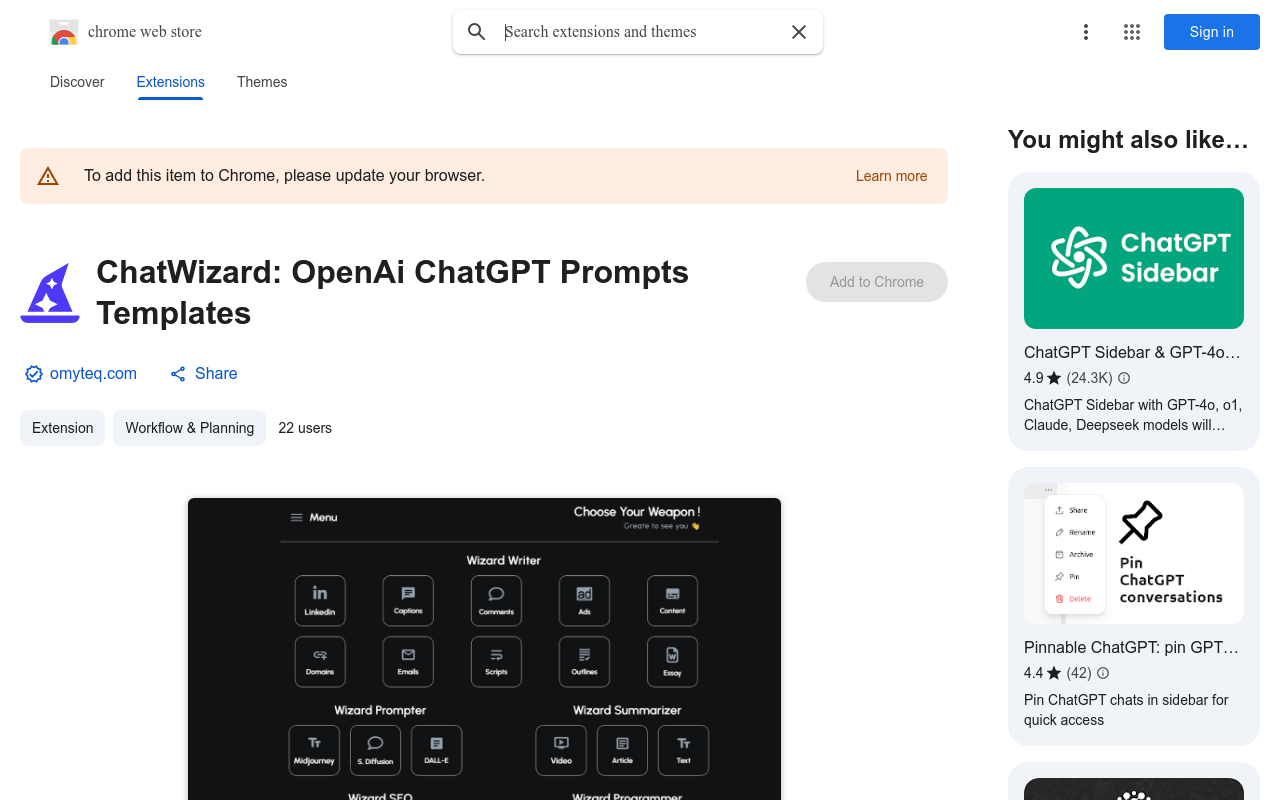Open the Discover tab
Viewport: 1280px width, 800px height.
tap(77, 82)
